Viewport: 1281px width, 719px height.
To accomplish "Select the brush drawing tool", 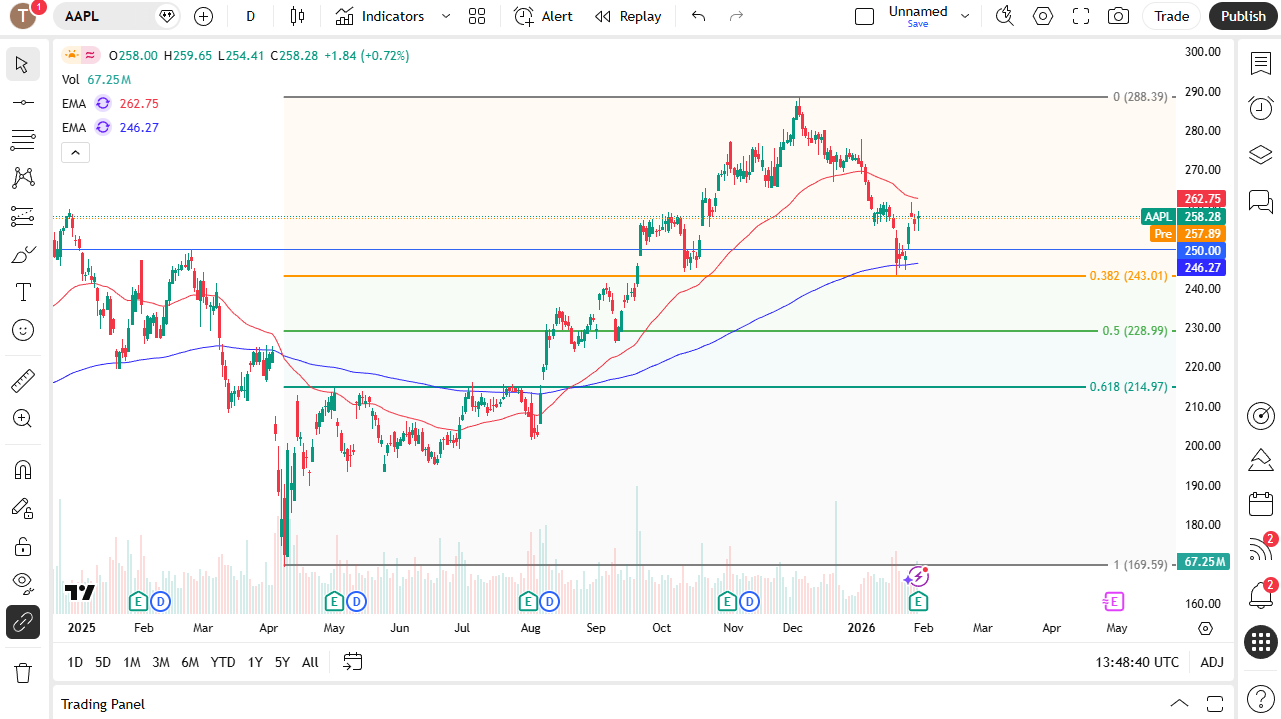I will [x=22, y=254].
